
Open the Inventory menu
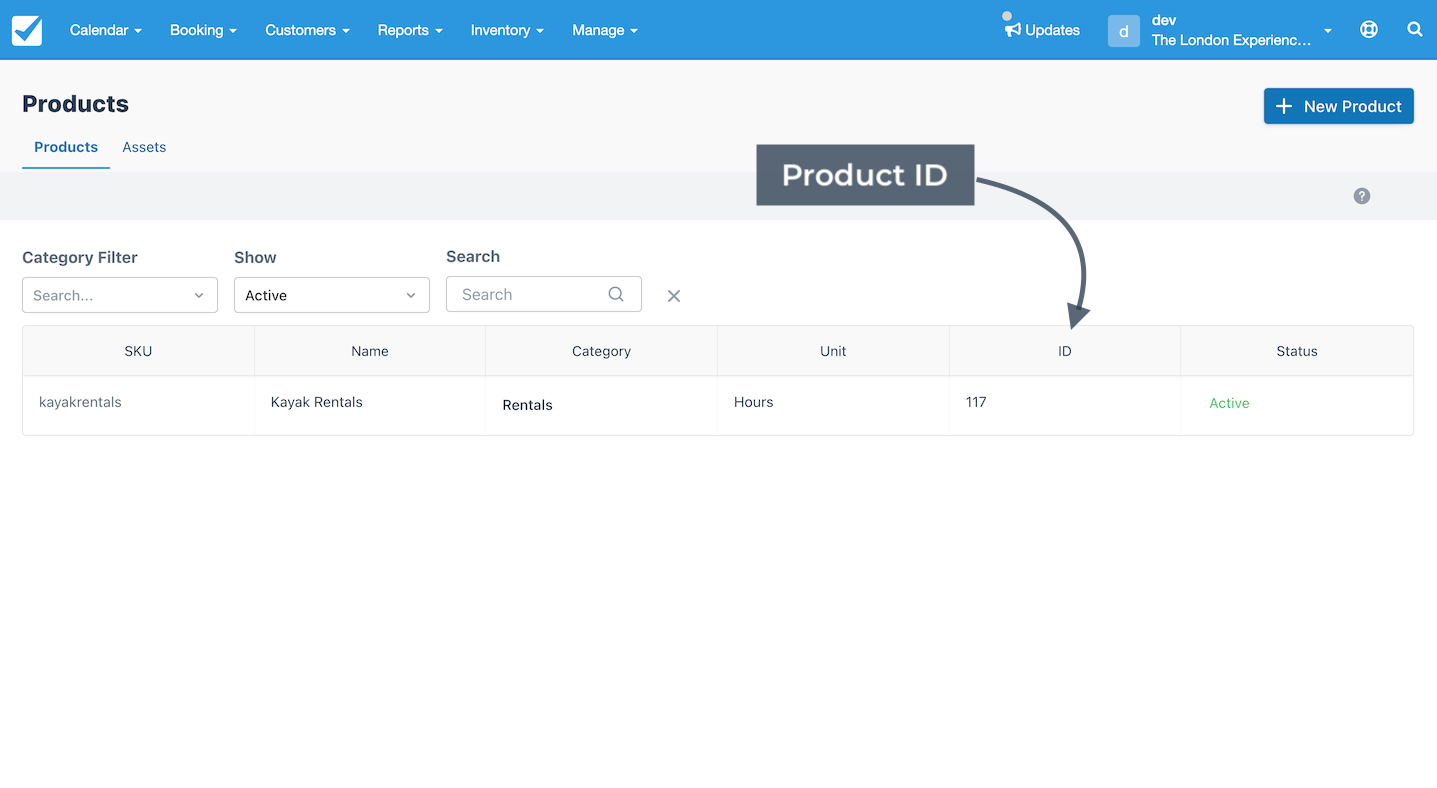(x=507, y=30)
